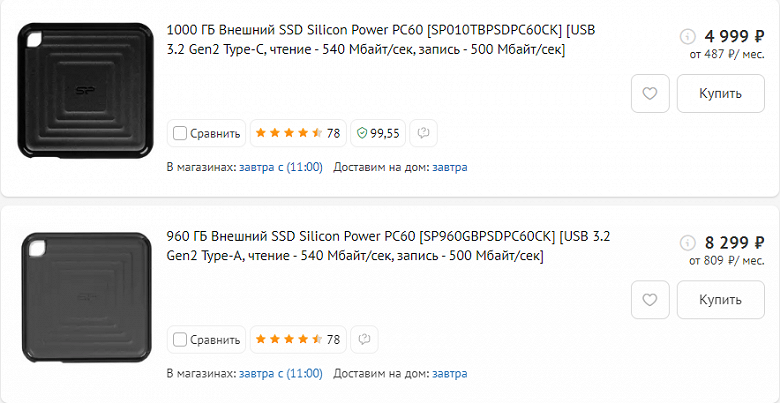Buy the 960 ГБ SSD for 8 299 ₽
Screen dimensions: 780x403
(x=720, y=300)
